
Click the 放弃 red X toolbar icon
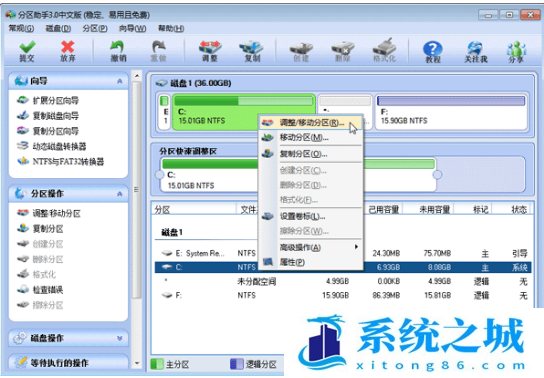click(68, 51)
